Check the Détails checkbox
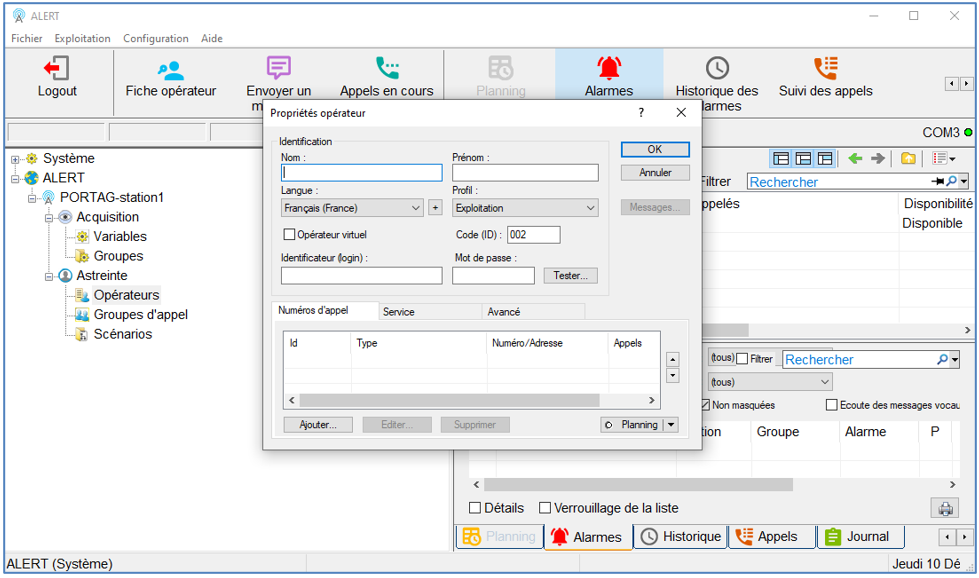Image resolution: width=979 pixels, height=578 pixels. [475, 508]
